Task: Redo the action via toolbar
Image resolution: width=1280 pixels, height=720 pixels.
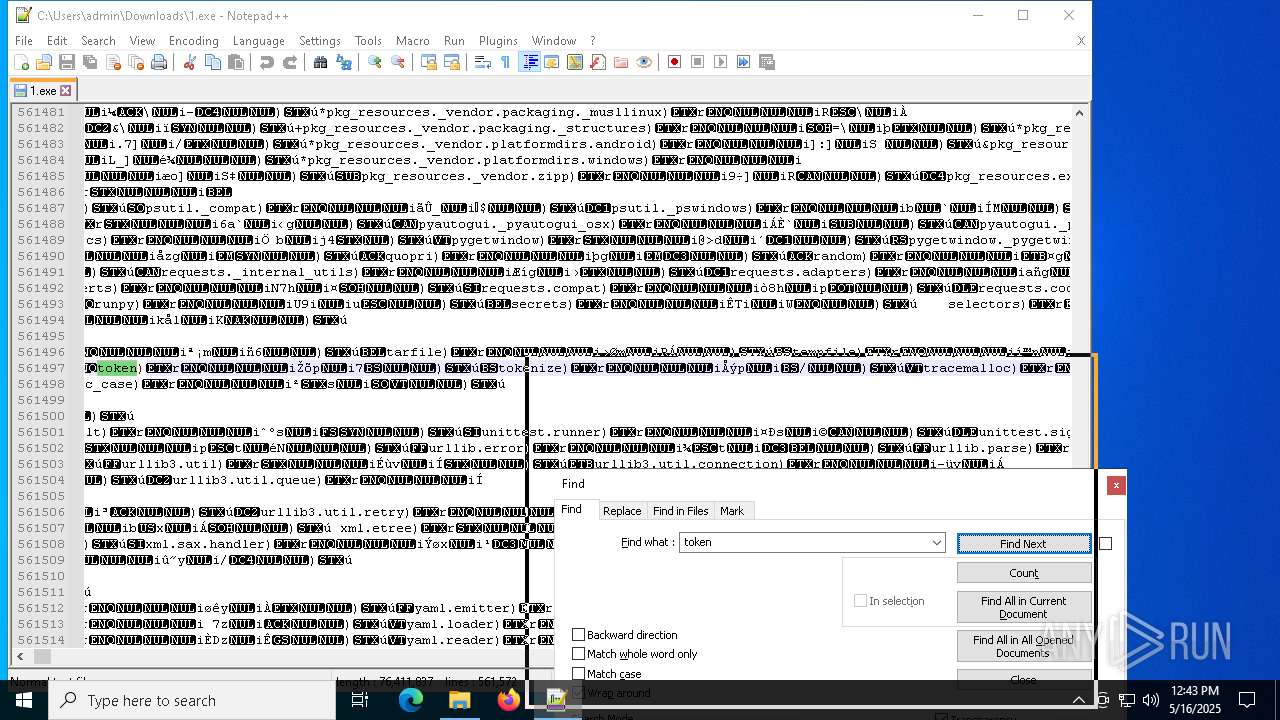Action: point(289,62)
